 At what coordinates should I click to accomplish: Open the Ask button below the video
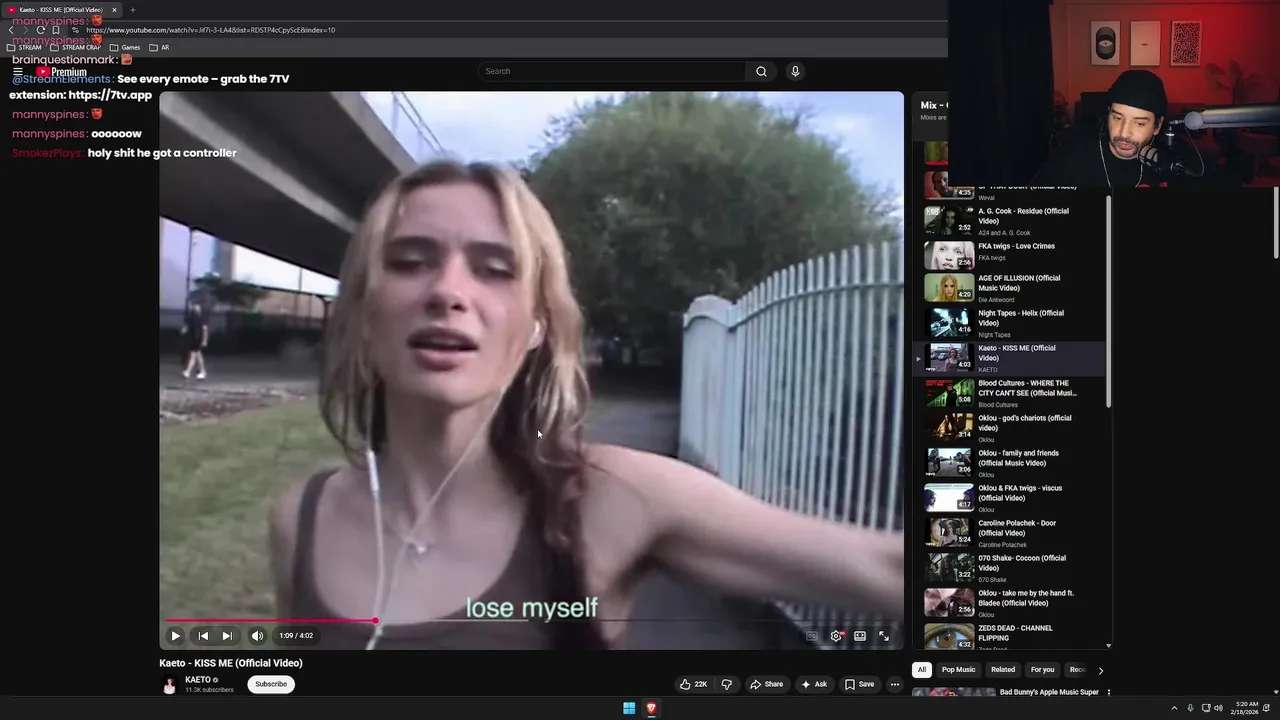coord(814,684)
